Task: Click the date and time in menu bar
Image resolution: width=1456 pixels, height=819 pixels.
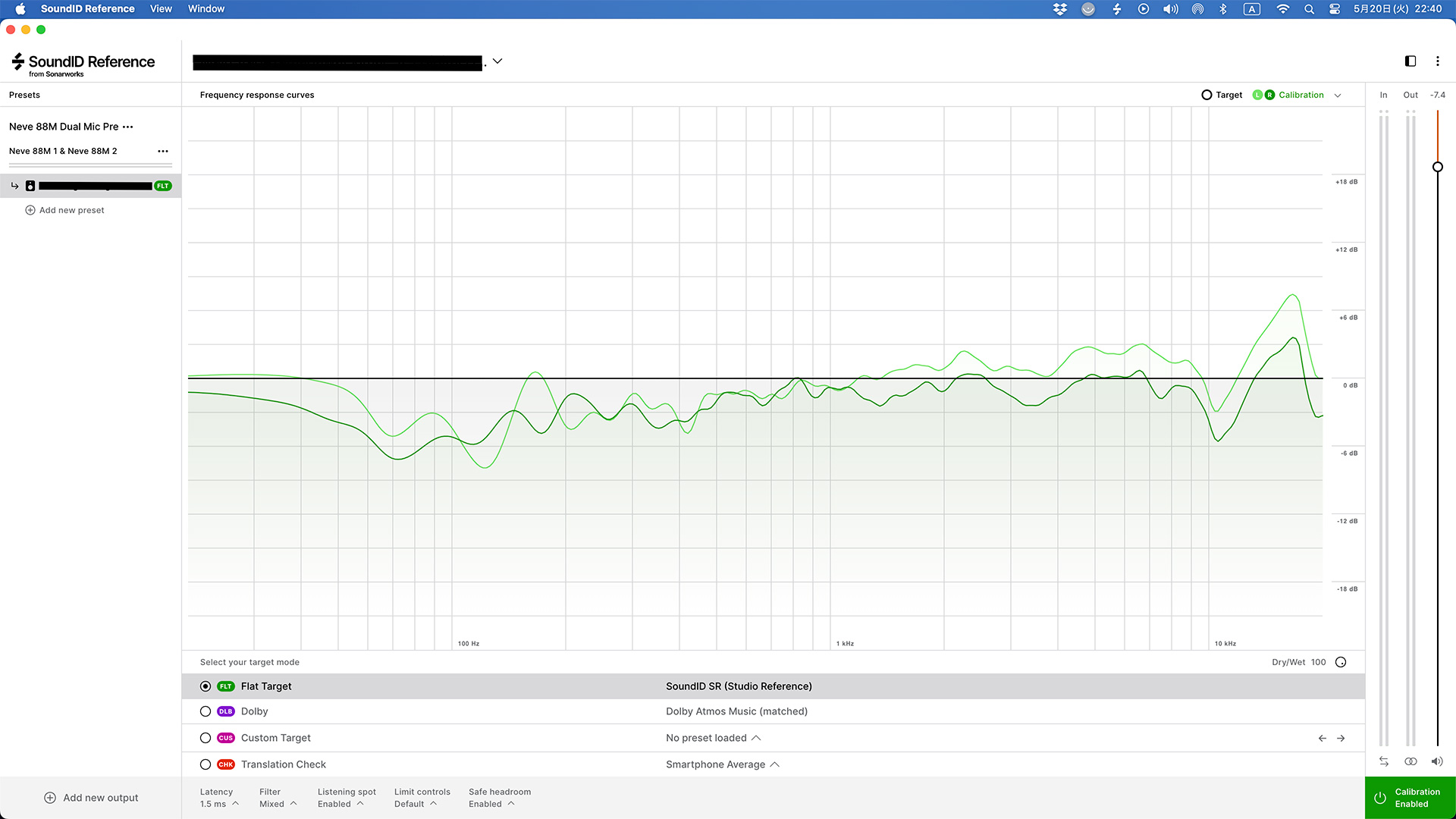Action: point(1398,9)
